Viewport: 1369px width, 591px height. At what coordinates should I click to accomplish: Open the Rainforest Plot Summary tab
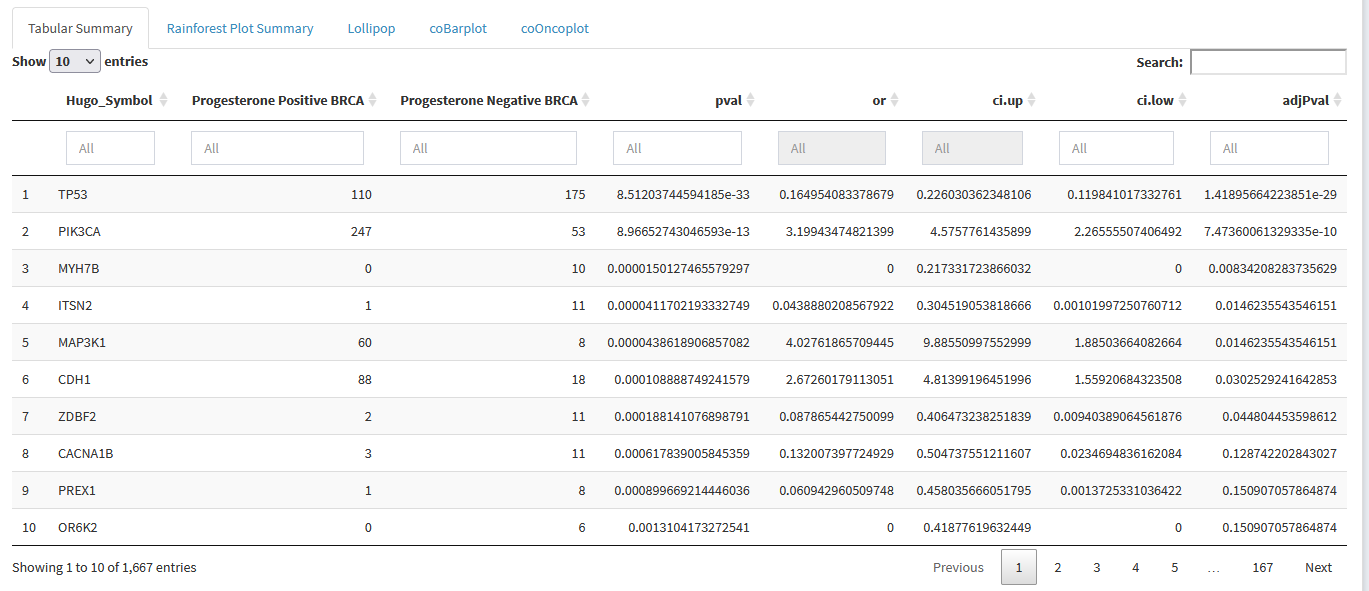(x=240, y=28)
